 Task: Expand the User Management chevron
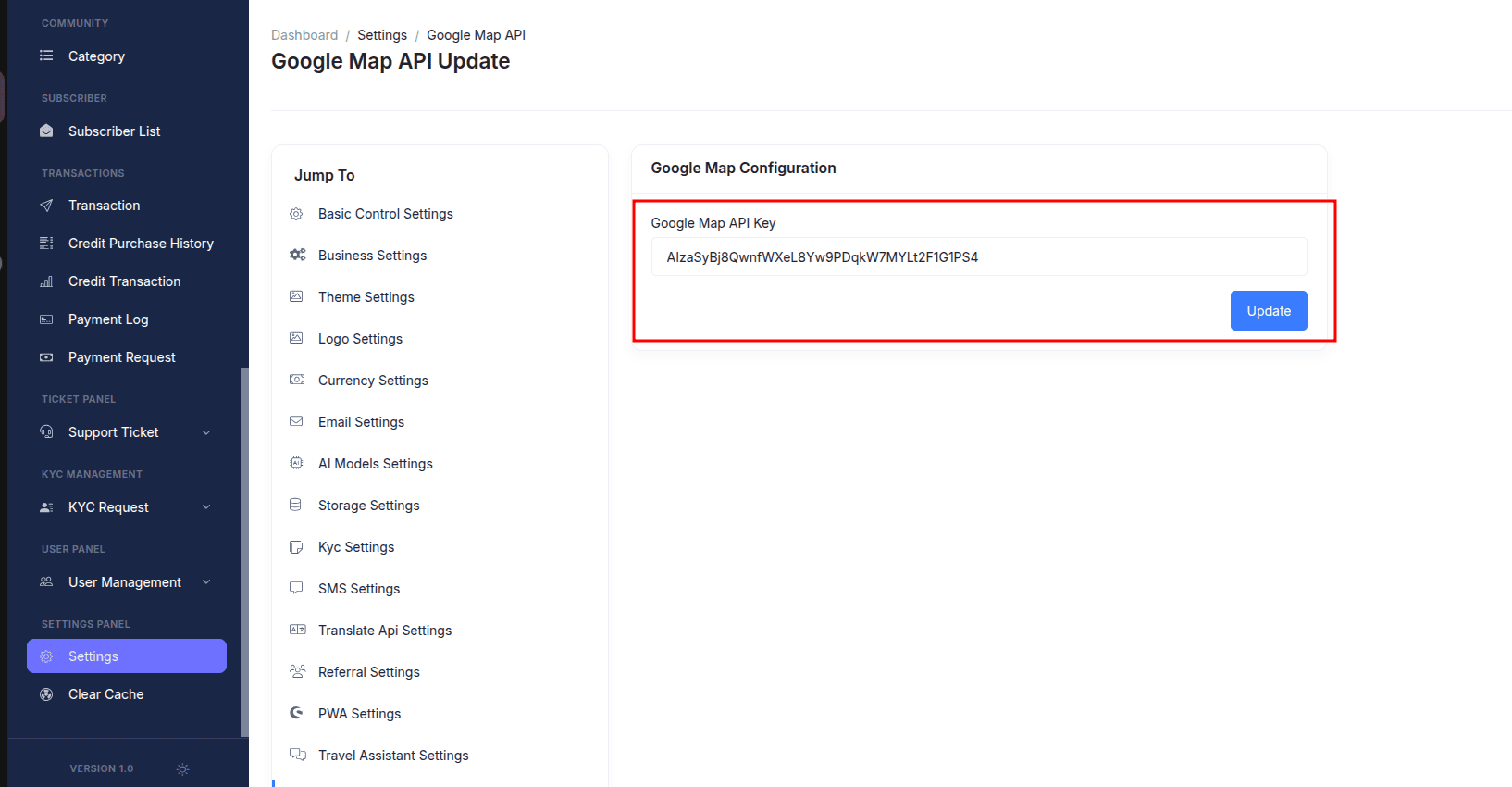coord(206,582)
